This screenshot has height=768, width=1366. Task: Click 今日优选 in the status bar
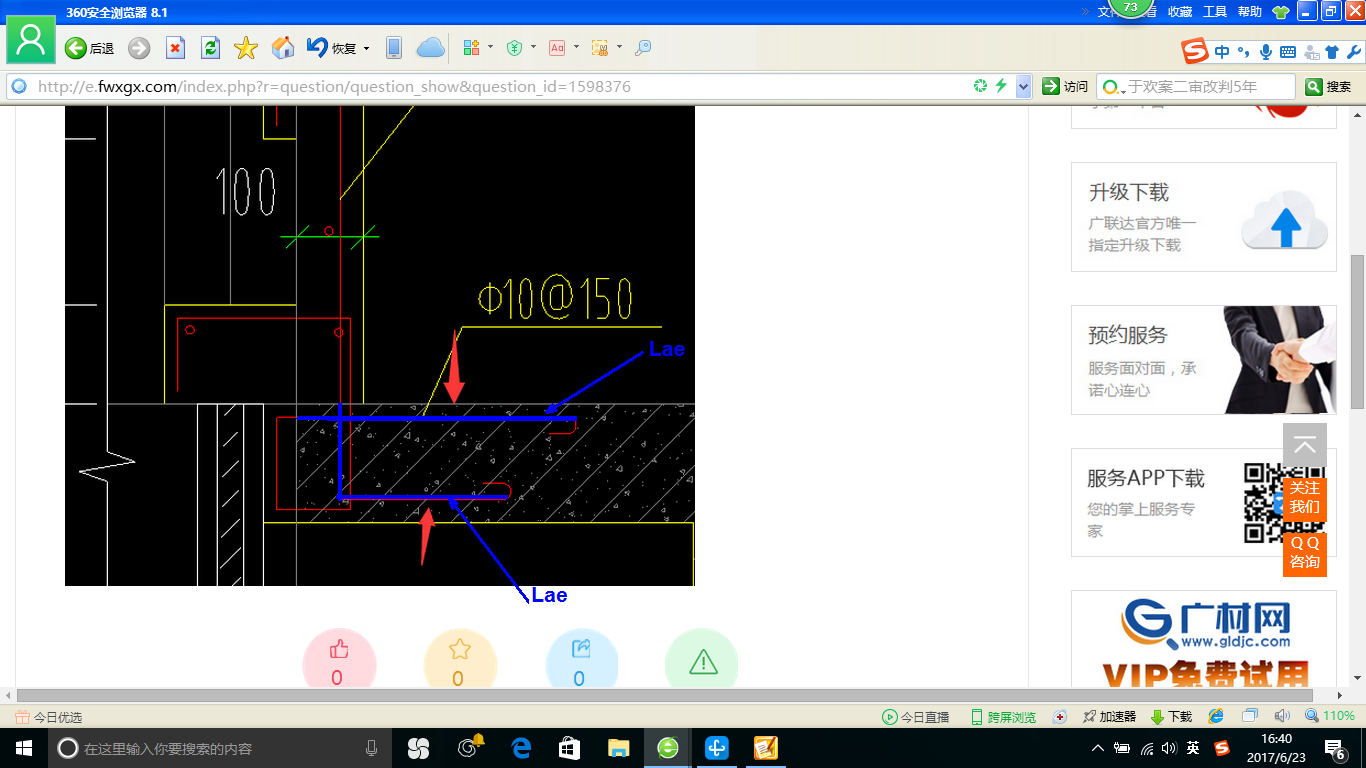point(48,717)
